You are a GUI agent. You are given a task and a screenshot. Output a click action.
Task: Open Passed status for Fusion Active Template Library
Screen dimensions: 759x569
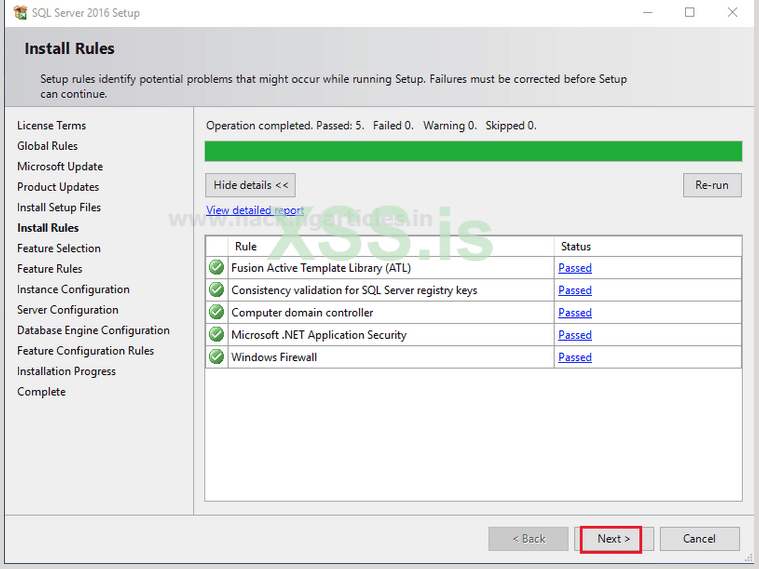(575, 268)
